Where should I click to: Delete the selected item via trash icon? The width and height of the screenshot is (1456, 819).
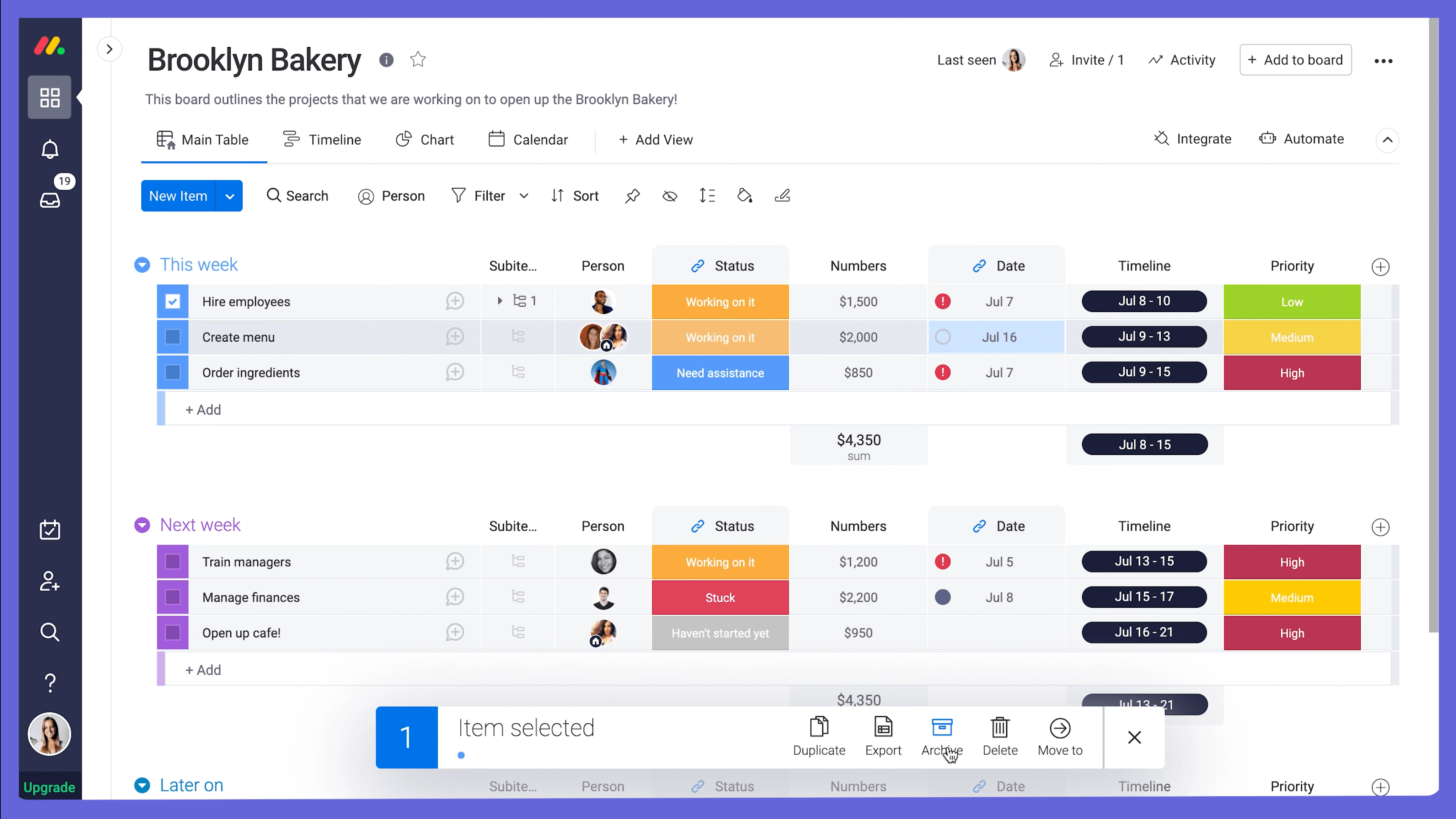coord(999,735)
